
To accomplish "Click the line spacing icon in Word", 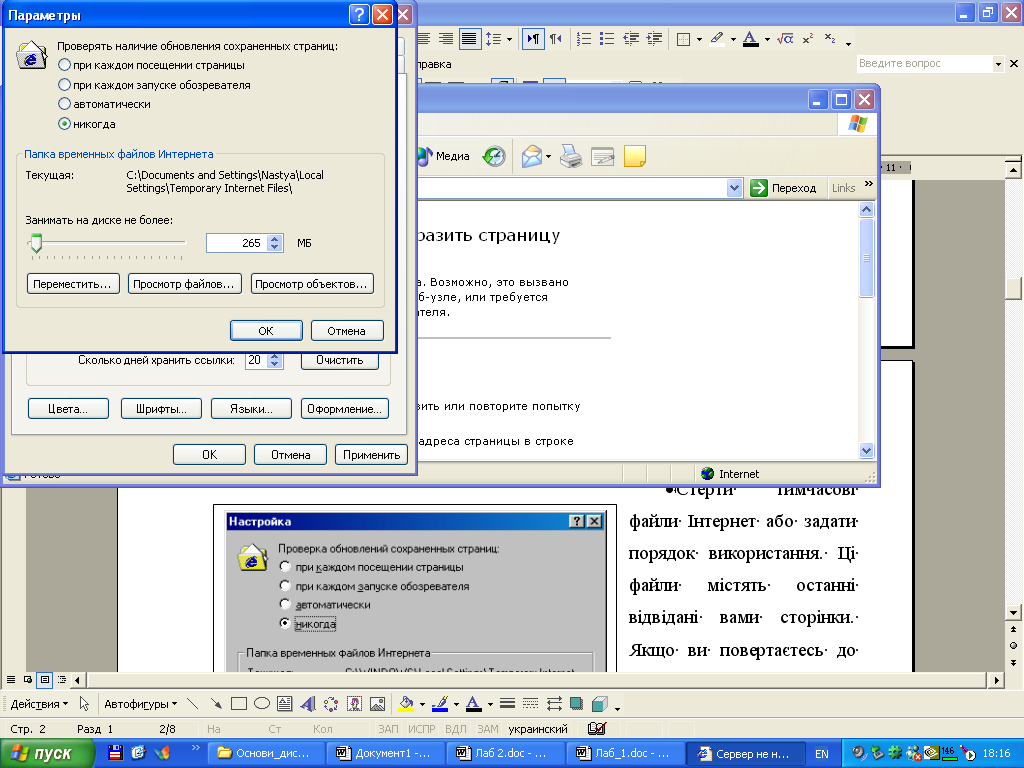I will tap(493, 39).
